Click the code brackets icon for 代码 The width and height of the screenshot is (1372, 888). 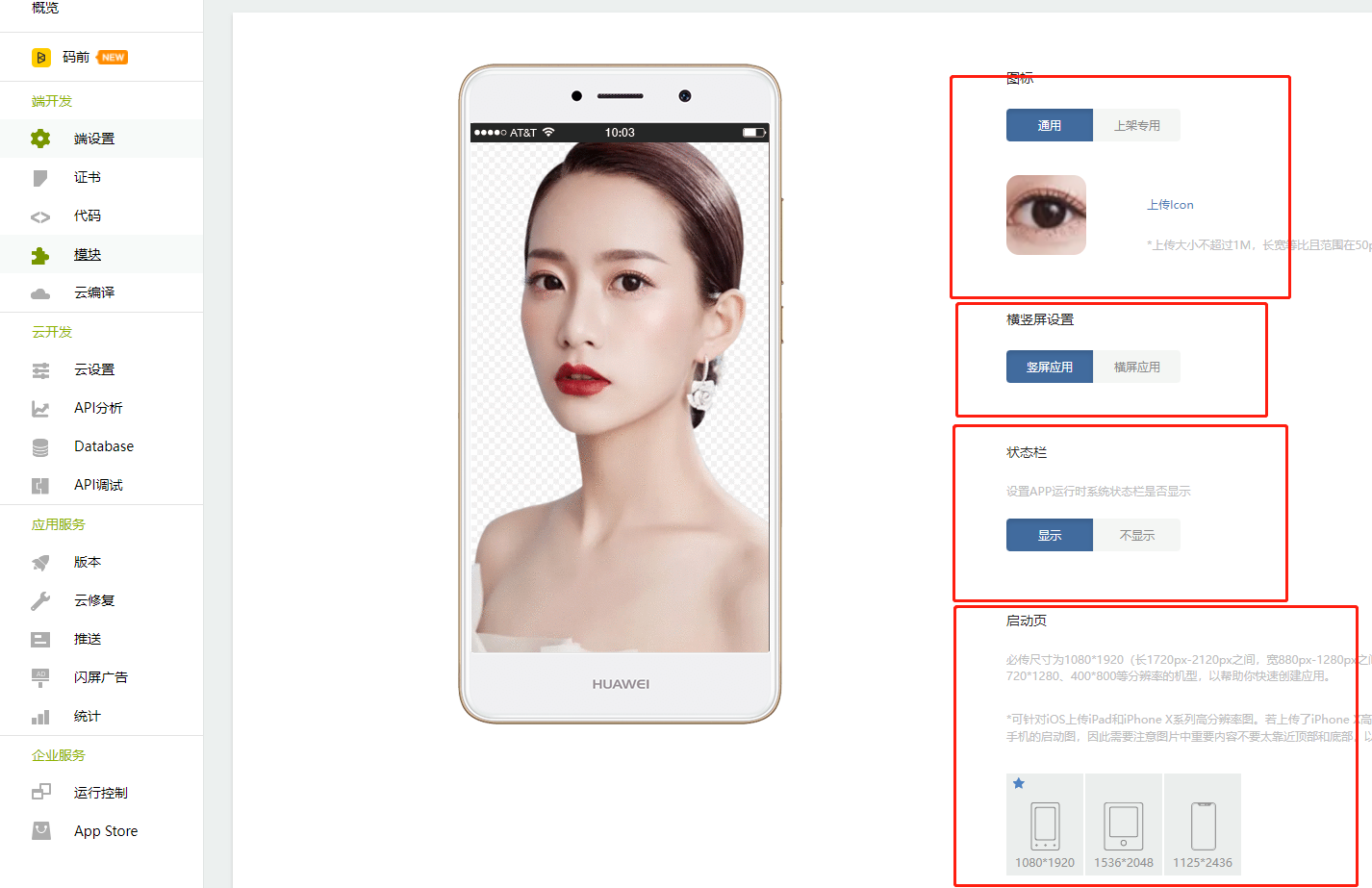(40, 216)
